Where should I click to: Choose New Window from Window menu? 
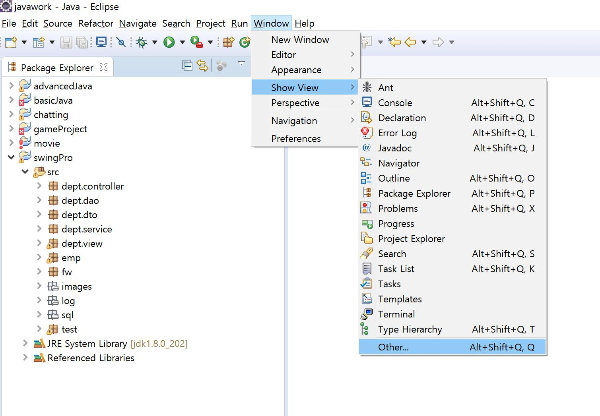pyautogui.click(x=305, y=39)
